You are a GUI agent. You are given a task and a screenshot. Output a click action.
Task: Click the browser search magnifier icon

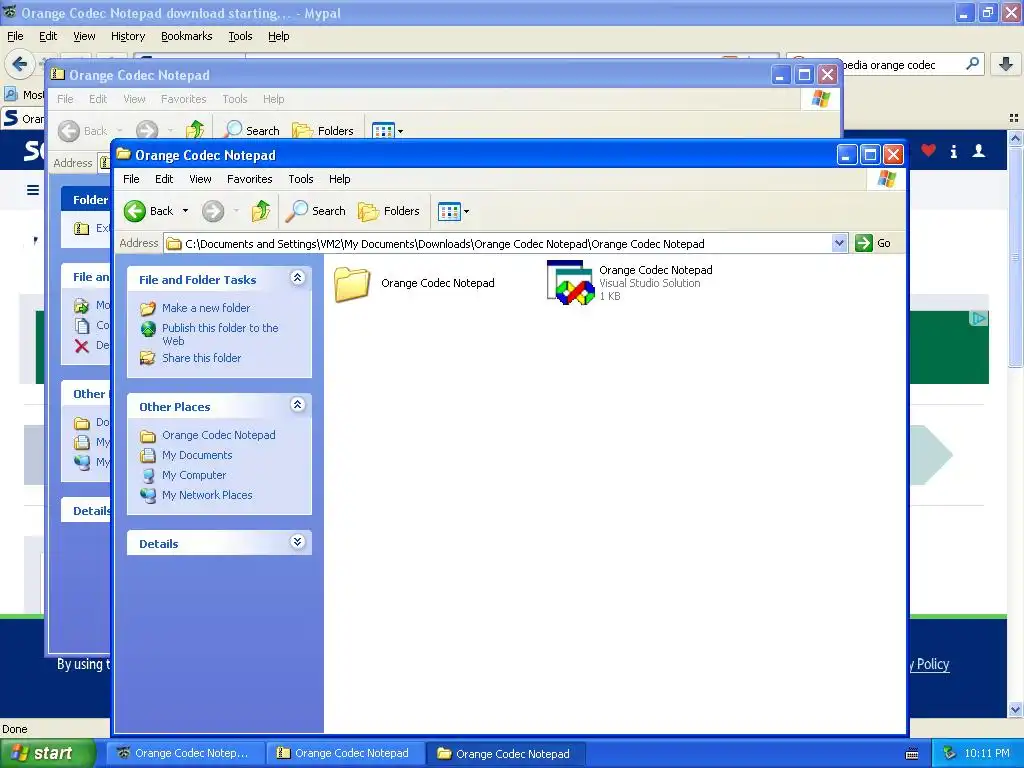pyautogui.click(x=972, y=64)
